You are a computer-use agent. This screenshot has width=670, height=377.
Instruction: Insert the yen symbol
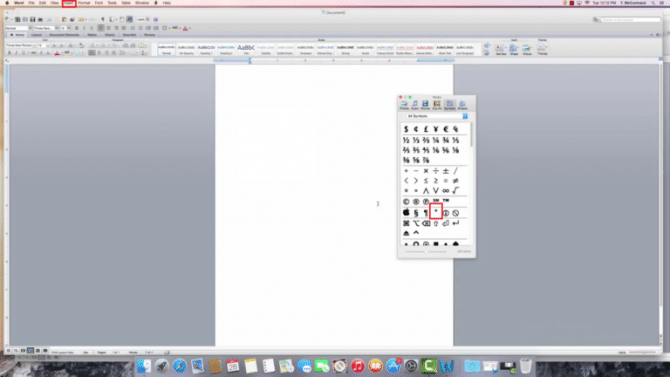tap(436, 129)
